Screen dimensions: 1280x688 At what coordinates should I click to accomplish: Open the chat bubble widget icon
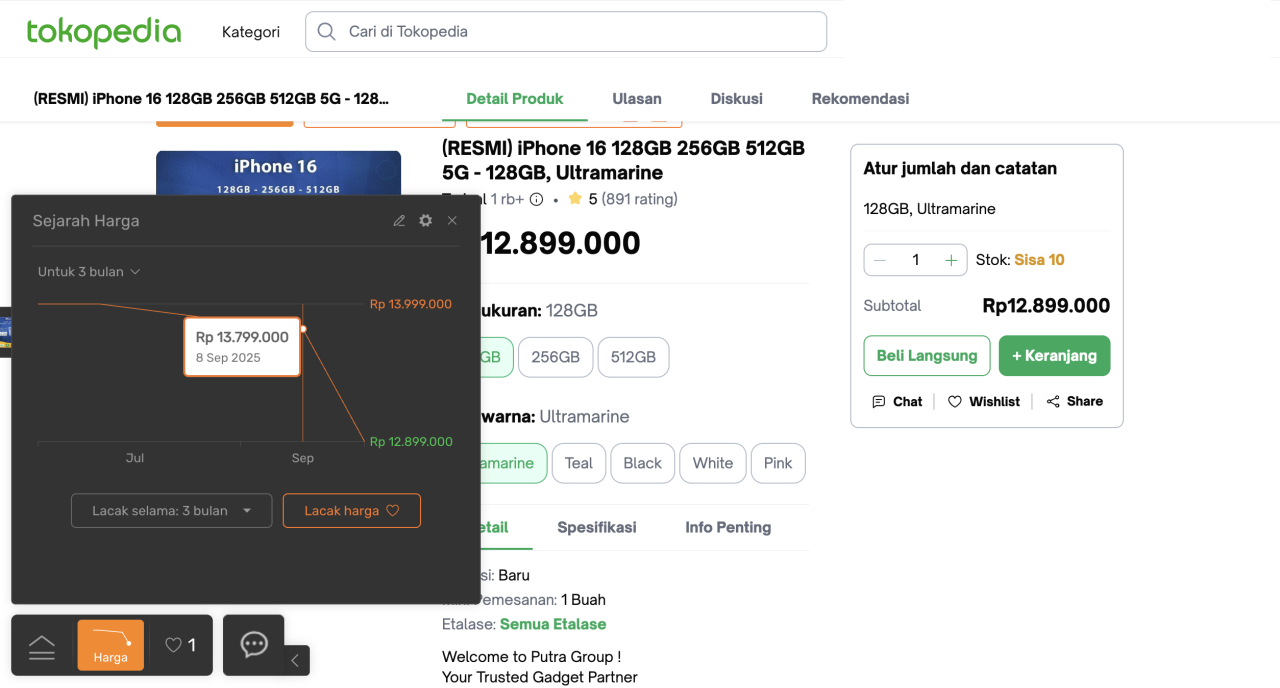[254, 645]
